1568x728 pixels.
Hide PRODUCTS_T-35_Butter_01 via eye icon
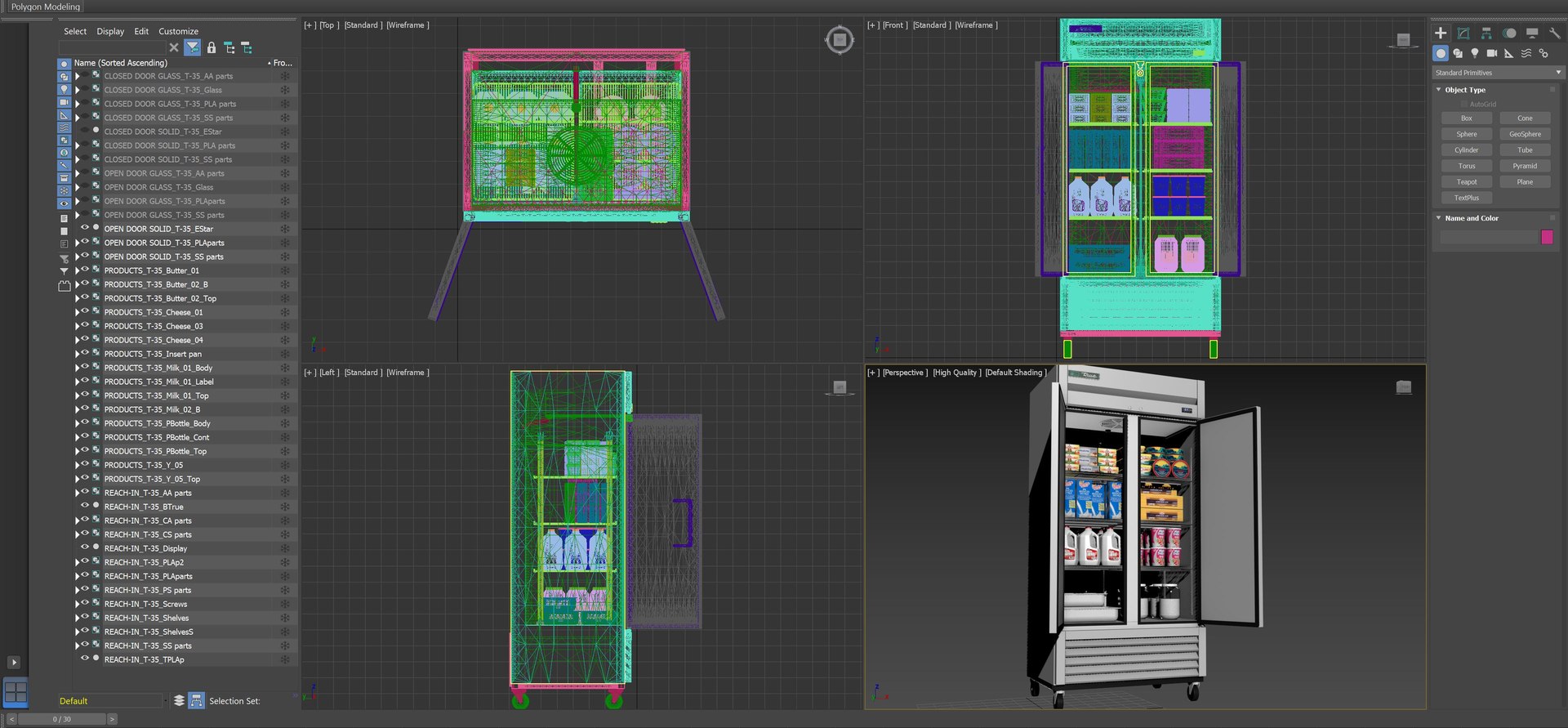(x=84, y=270)
